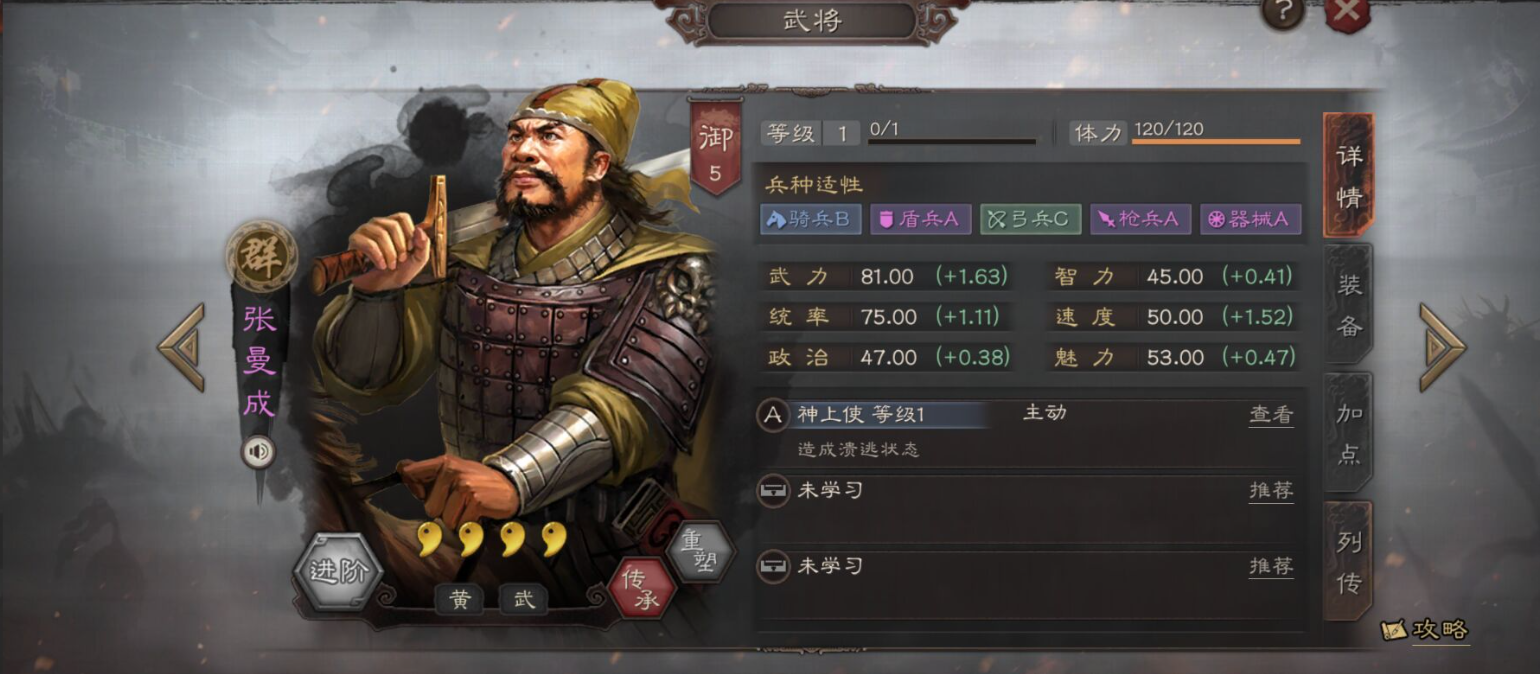Click the 群 faction emblem
Viewport: 1540px width, 674px height.
pos(261,255)
